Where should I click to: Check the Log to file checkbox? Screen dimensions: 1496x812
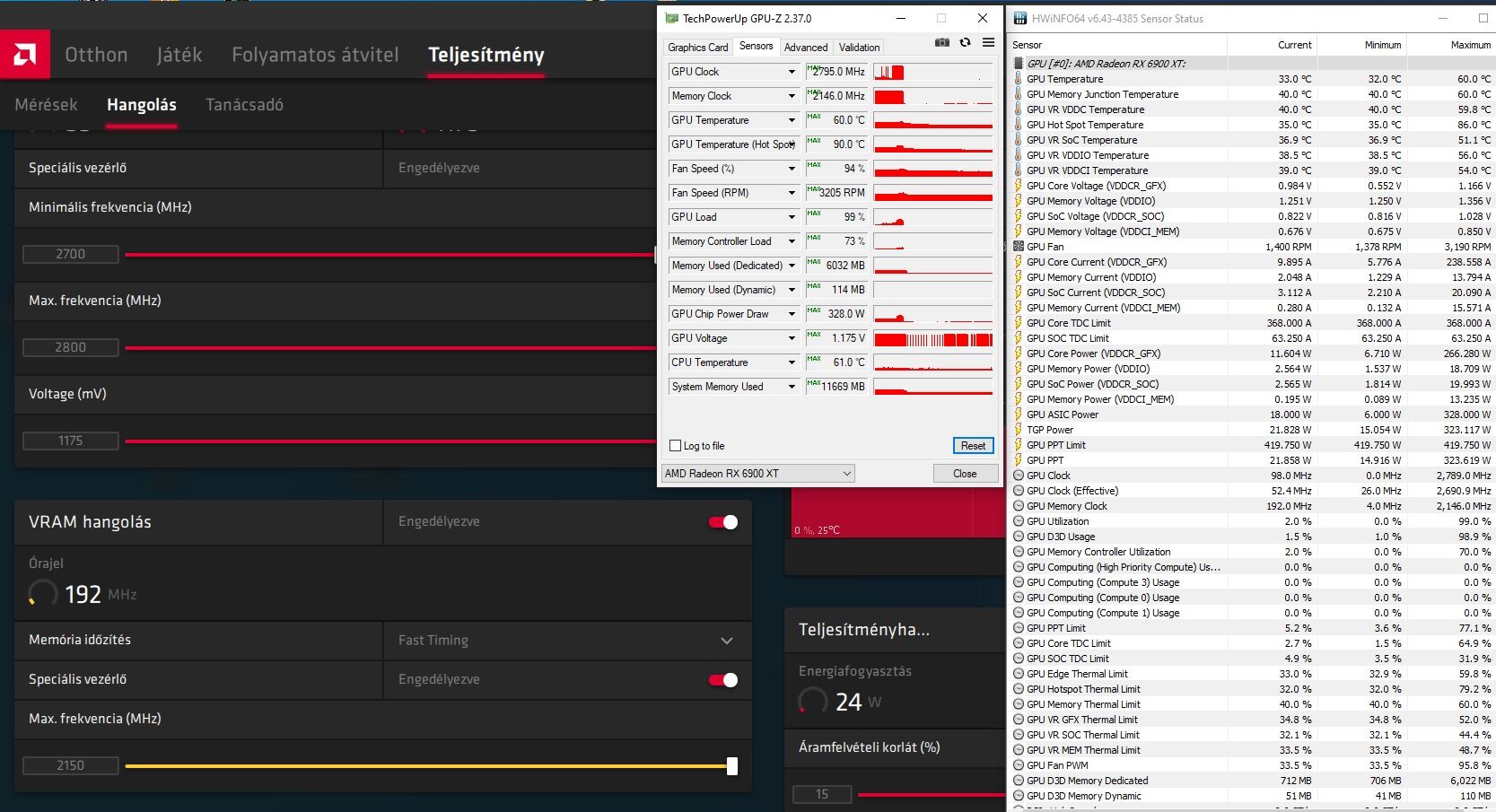[x=676, y=446]
